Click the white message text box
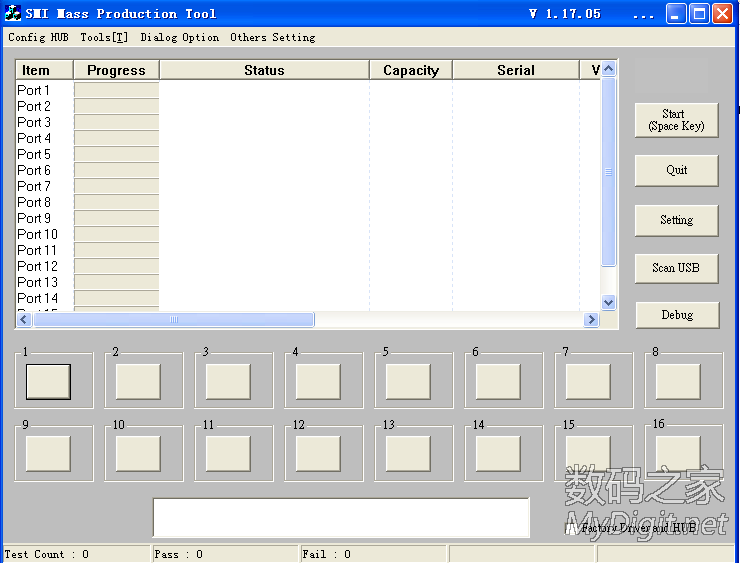This screenshot has width=740, height=563. click(x=341, y=518)
